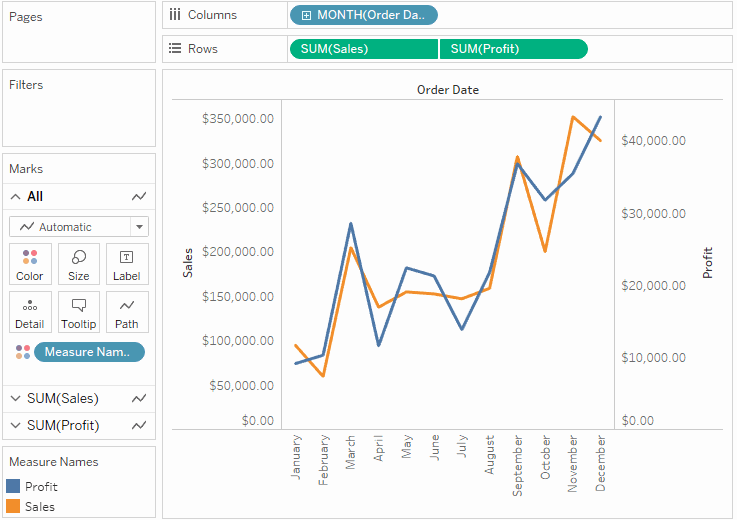Click the Measure Names legend title

click(54, 462)
